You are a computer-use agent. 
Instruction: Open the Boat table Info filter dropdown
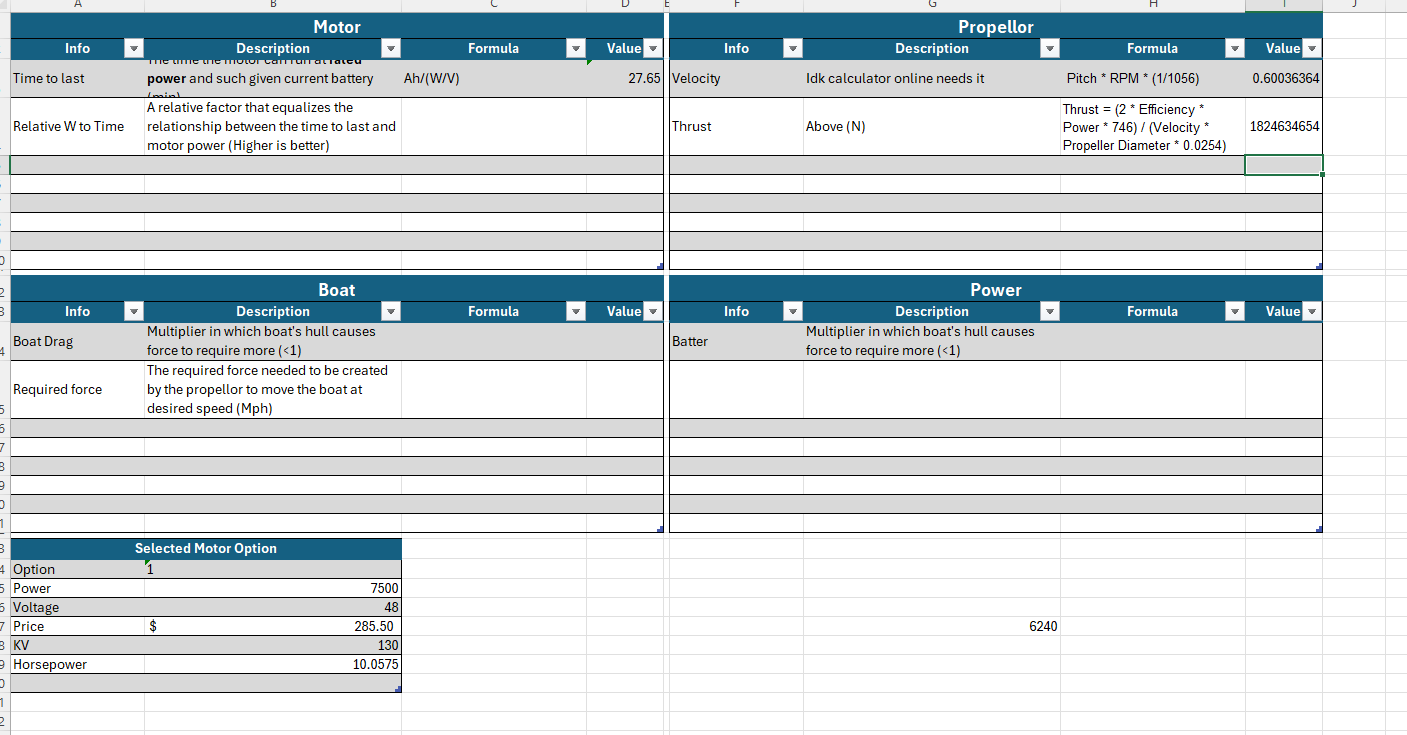coord(133,311)
